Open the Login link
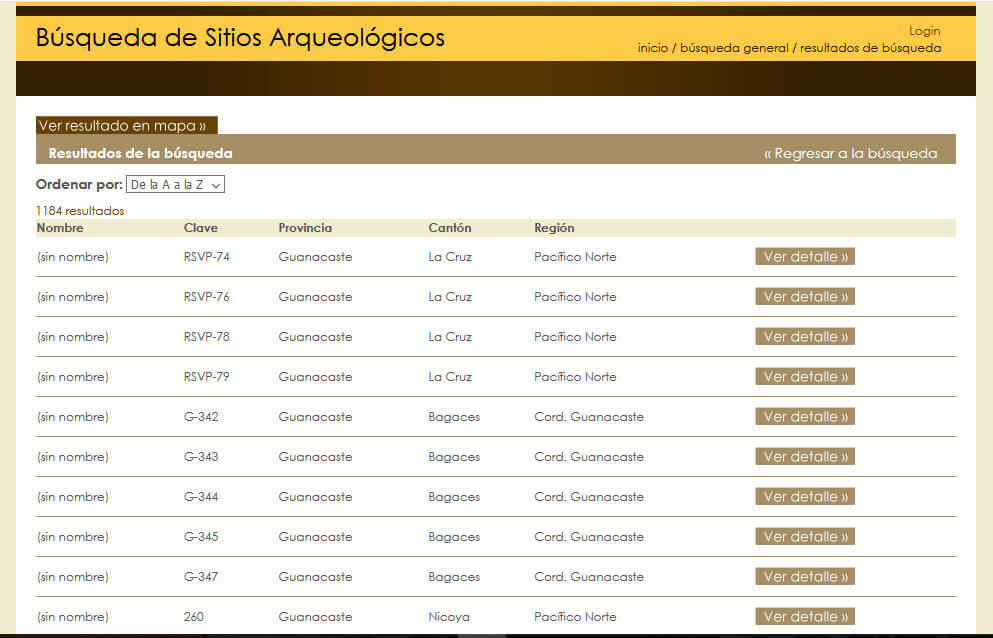The height and width of the screenshot is (638, 993). click(924, 31)
